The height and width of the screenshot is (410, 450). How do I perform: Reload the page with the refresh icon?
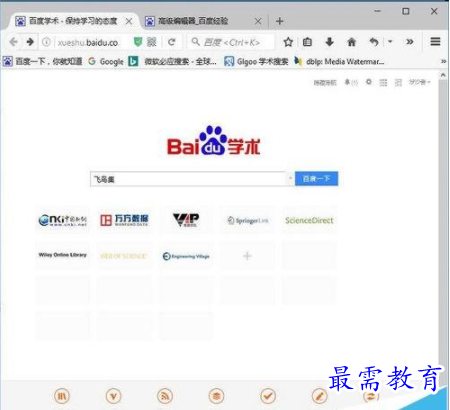tap(172, 42)
